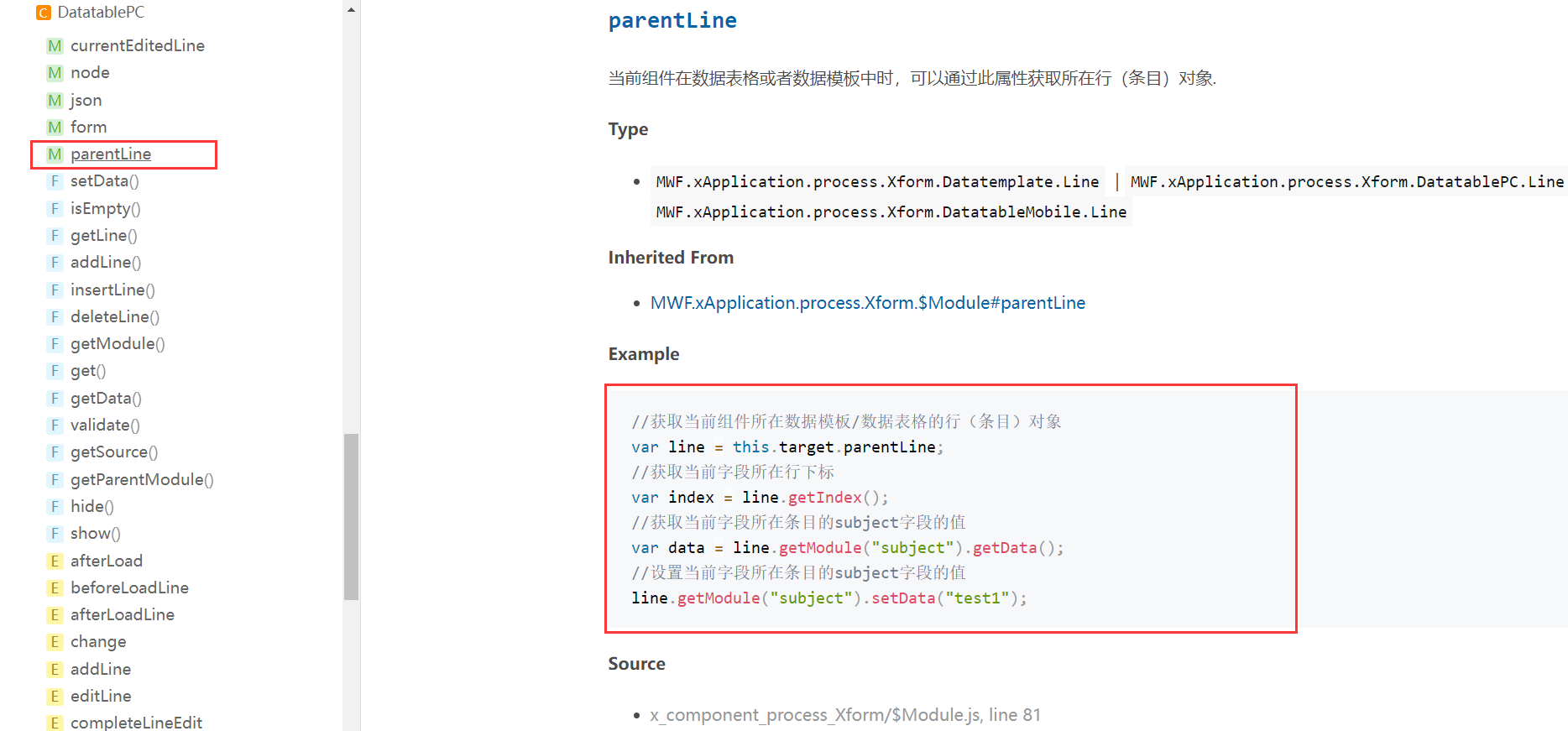Click the M icon beside json
This screenshot has width=1568, height=731.
pos(55,101)
